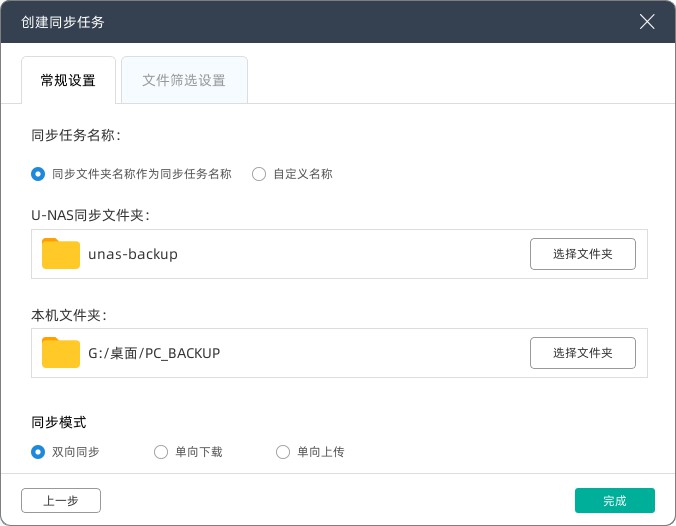Click the 同步任务名称 label

[76, 135]
